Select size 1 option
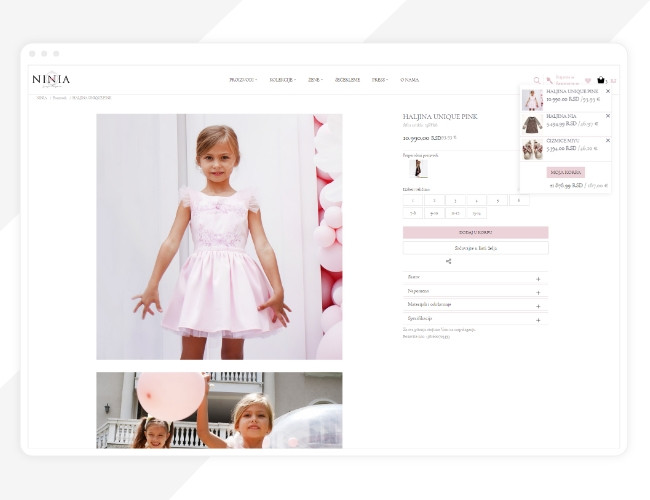The image size is (650, 500). click(x=413, y=200)
